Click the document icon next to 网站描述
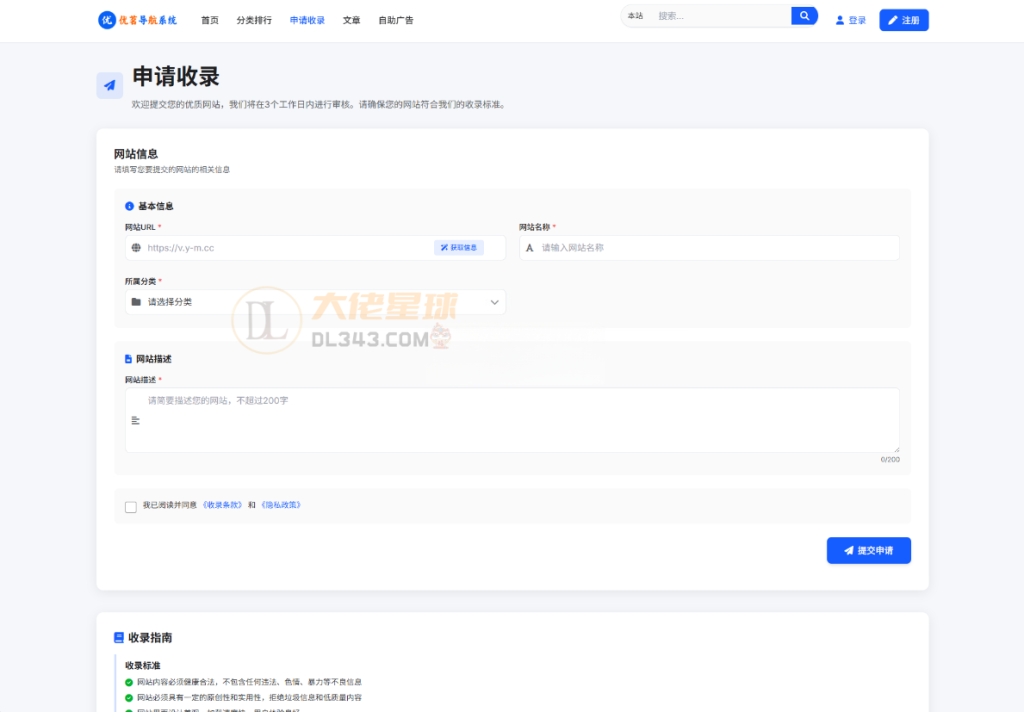Screen dimensions: 1024x712 127,358
